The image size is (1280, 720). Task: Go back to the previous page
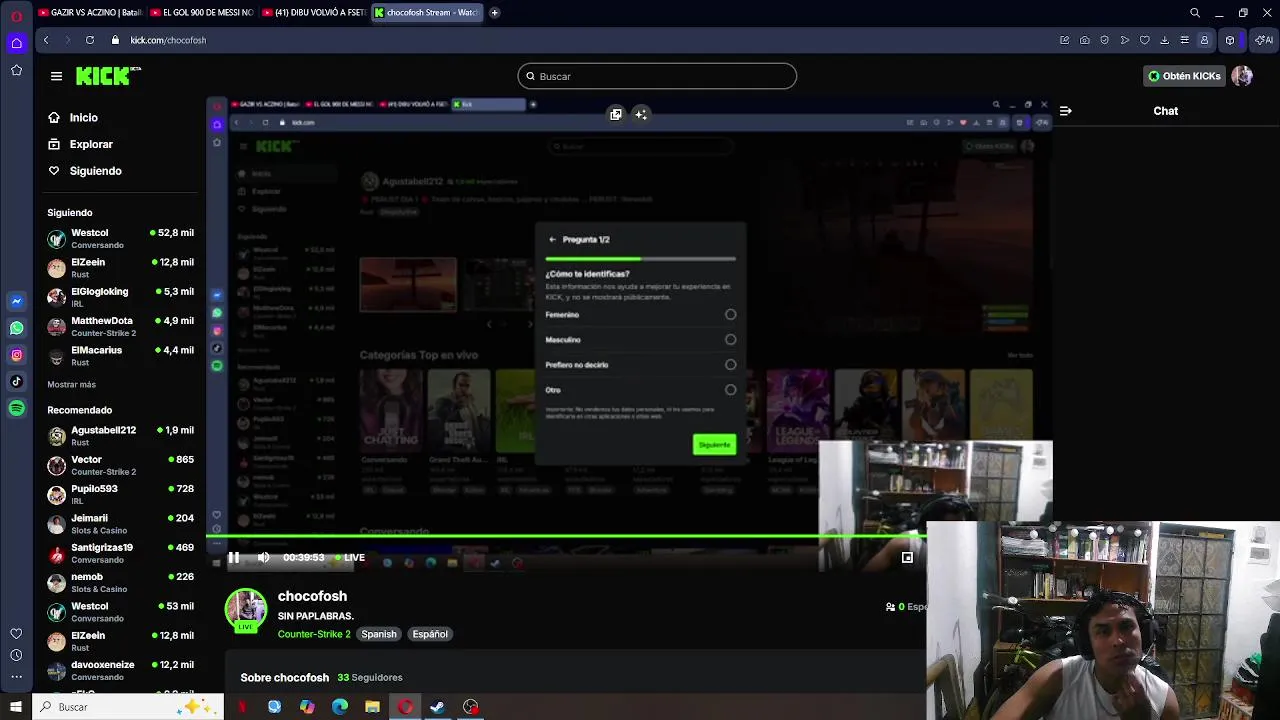(x=46, y=40)
